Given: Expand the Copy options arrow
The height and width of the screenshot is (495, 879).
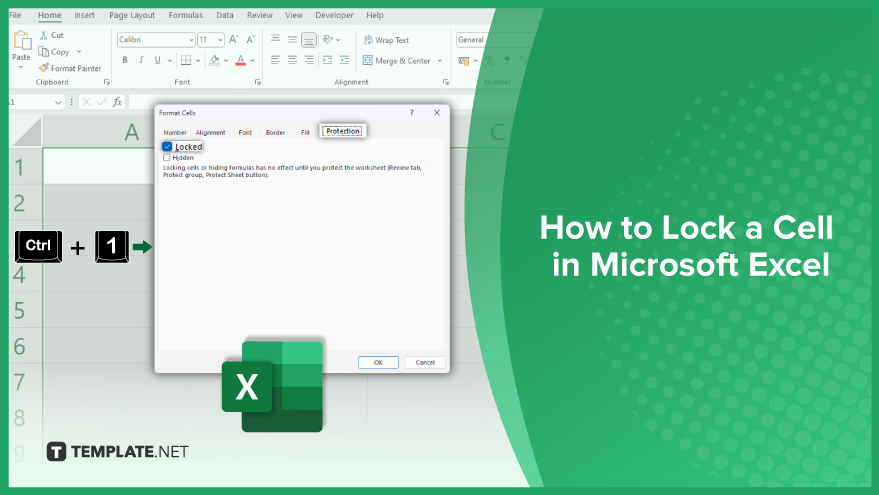Looking at the screenshot, I should [79, 52].
